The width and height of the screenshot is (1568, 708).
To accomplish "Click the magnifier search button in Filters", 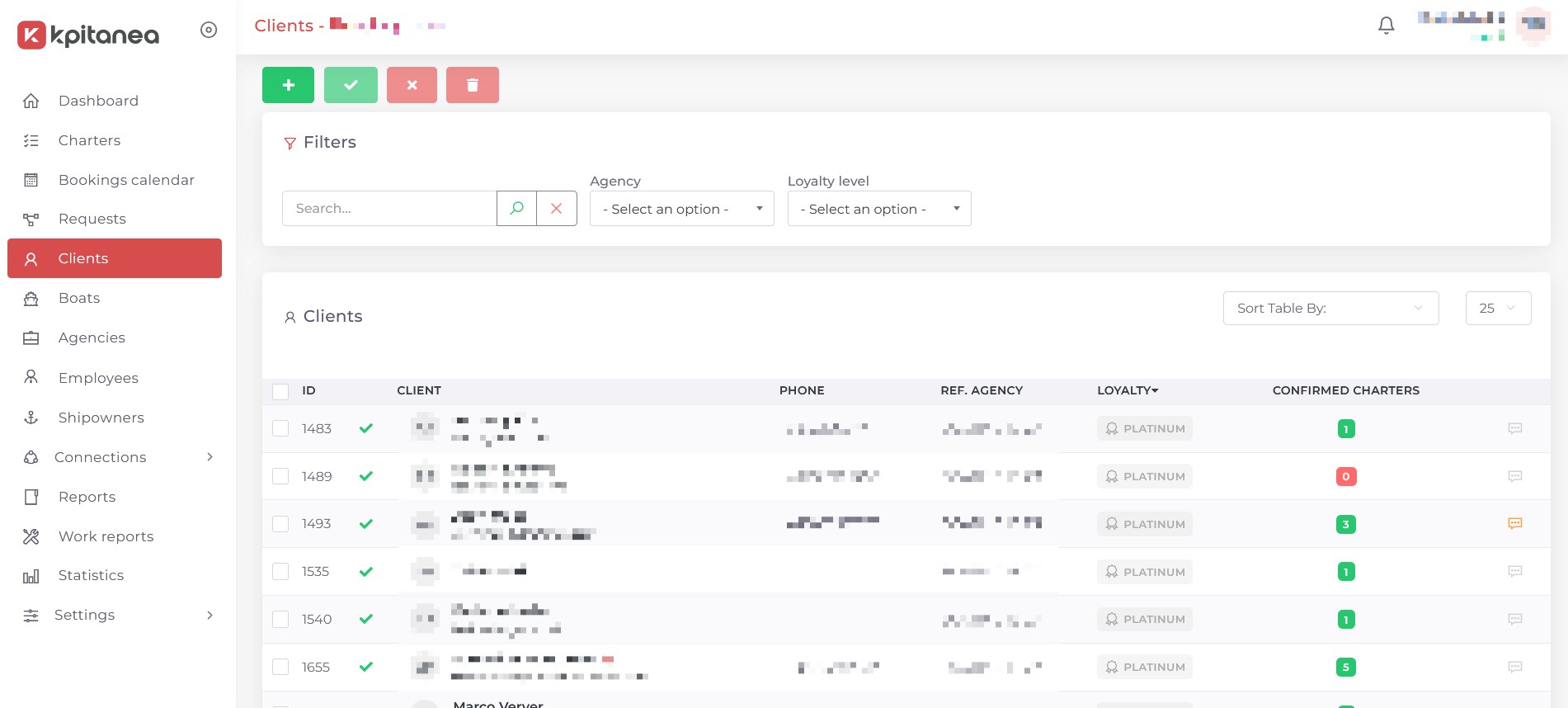I will (516, 208).
